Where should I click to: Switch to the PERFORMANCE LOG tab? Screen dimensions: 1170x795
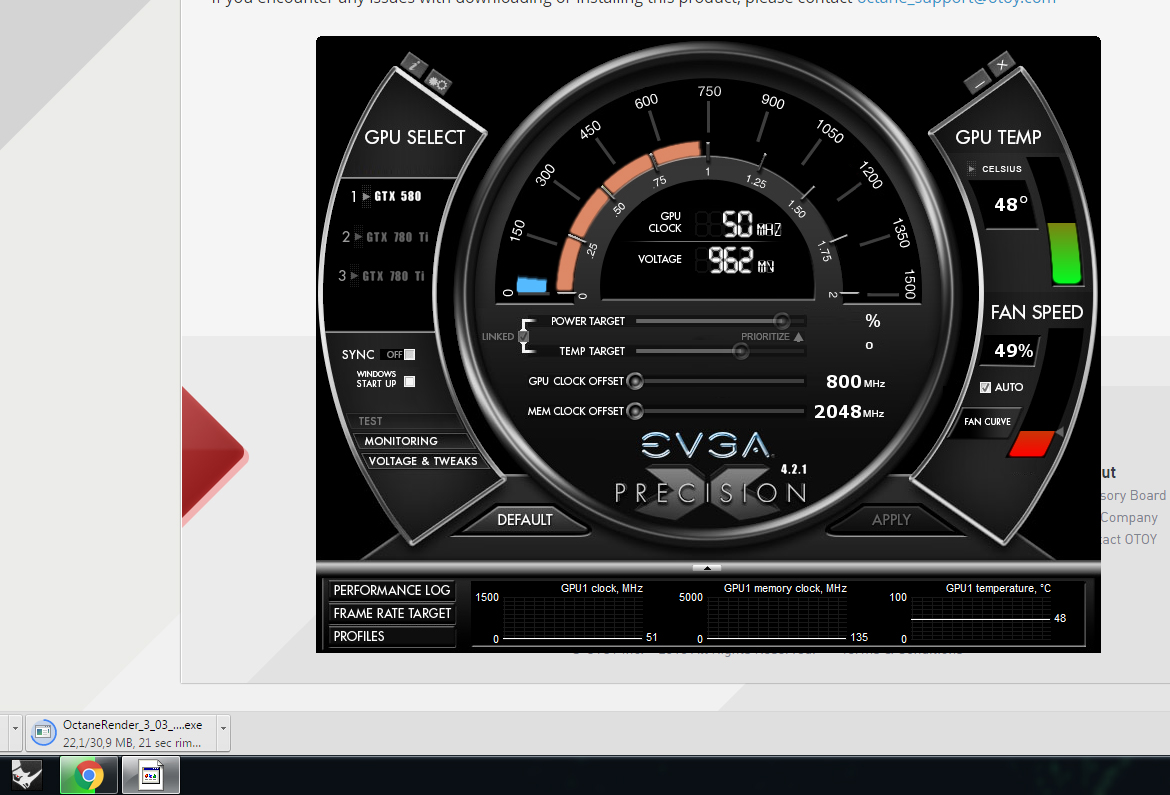coord(392,590)
